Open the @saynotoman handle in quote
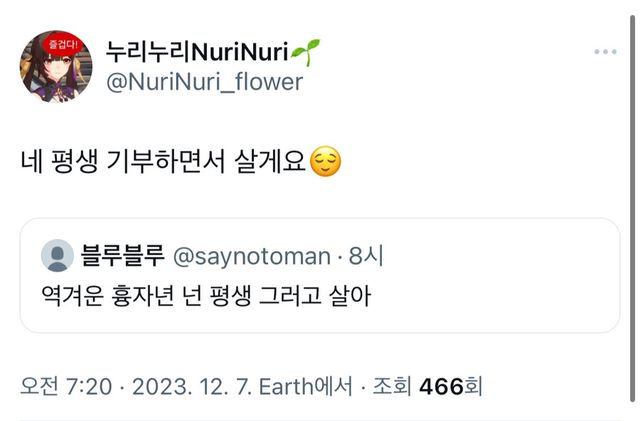Screen dimensions: 640x421 click(x=251, y=256)
